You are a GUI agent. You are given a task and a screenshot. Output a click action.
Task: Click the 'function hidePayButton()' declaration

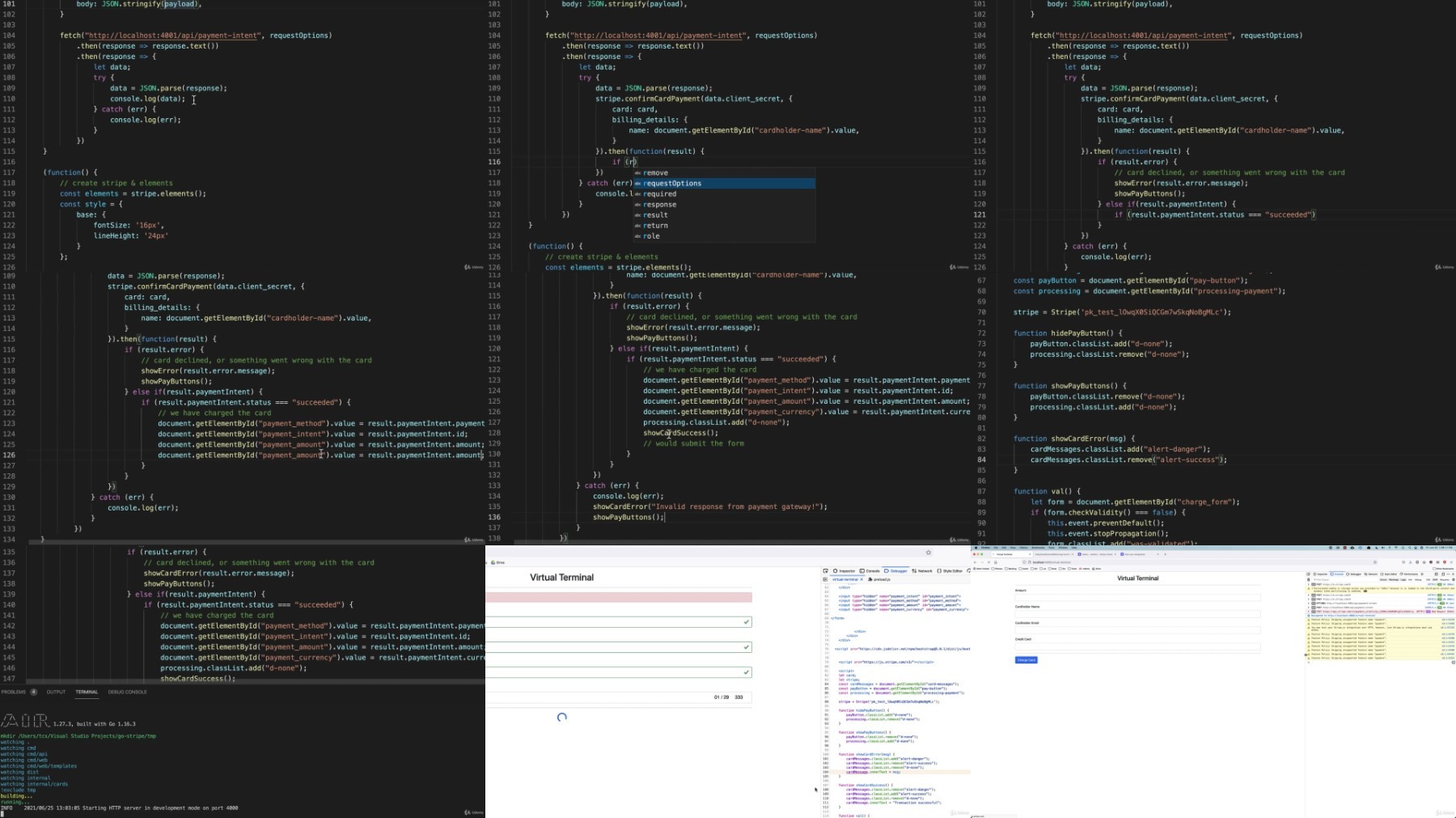click(x=1068, y=333)
